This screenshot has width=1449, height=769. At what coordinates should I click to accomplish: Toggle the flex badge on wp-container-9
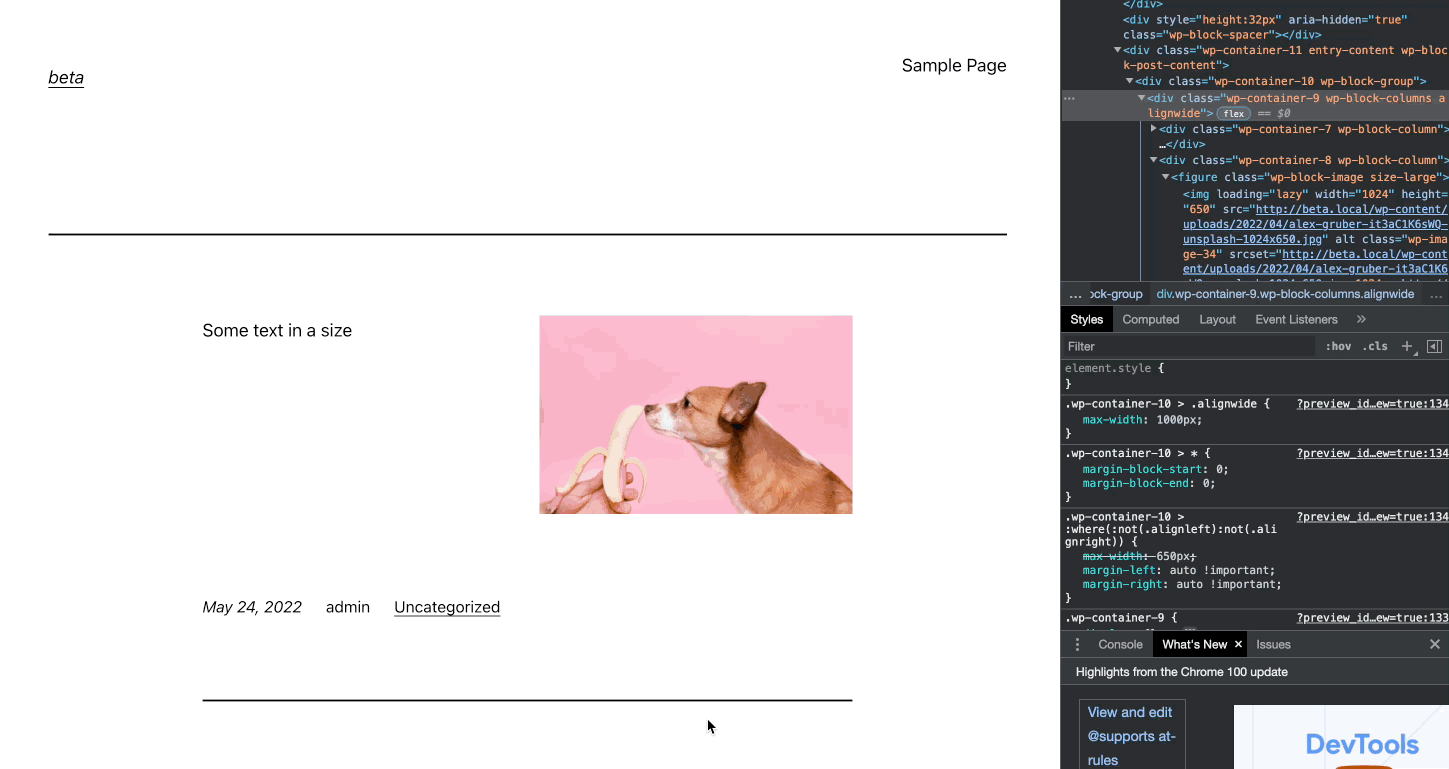1233,113
